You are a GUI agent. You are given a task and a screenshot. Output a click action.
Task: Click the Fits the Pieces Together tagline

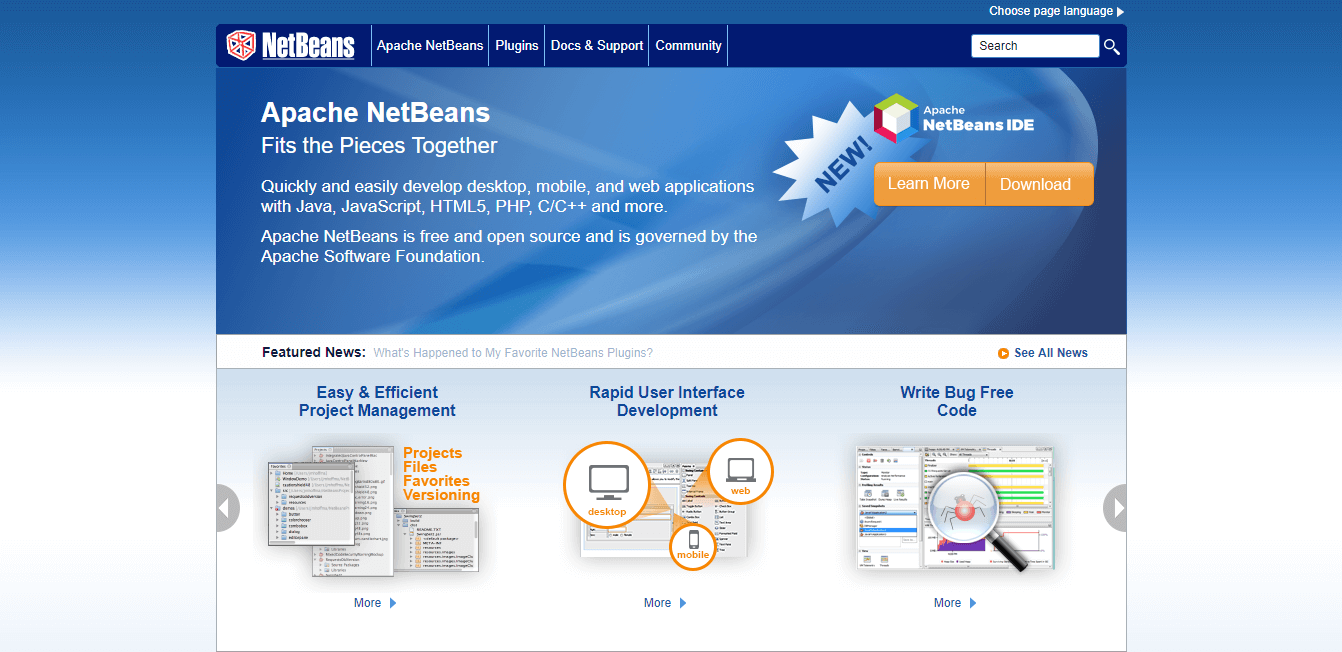pyautogui.click(x=379, y=146)
